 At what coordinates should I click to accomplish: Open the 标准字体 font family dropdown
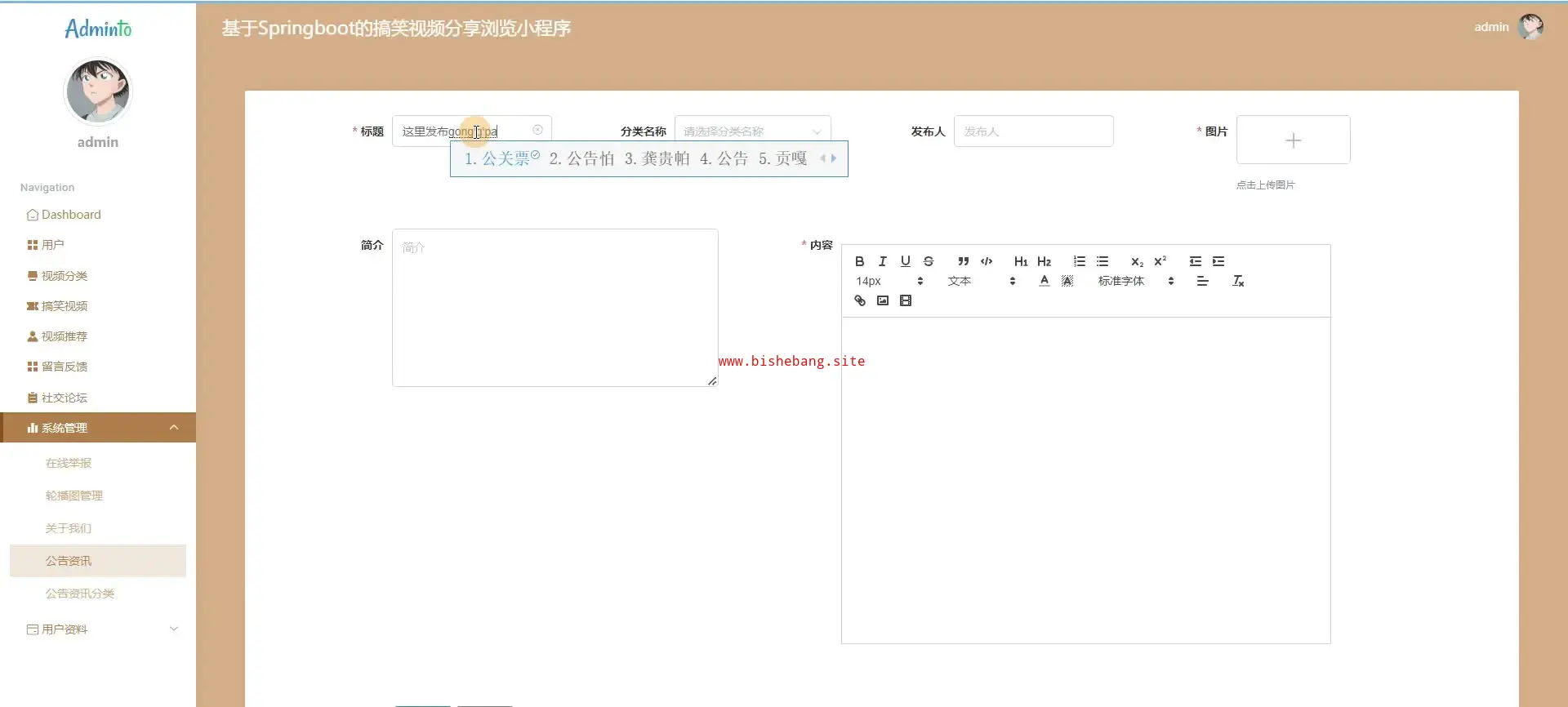pyautogui.click(x=1136, y=281)
